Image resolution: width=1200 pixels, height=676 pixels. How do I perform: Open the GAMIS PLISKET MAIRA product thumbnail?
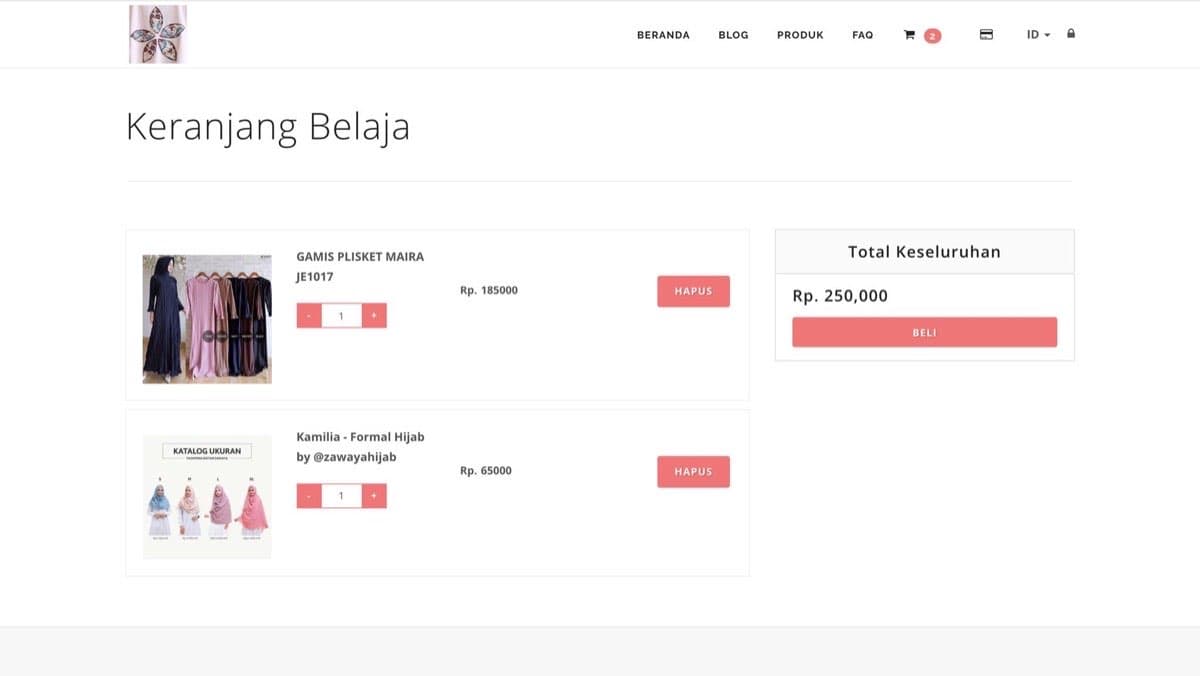point(205,318)
